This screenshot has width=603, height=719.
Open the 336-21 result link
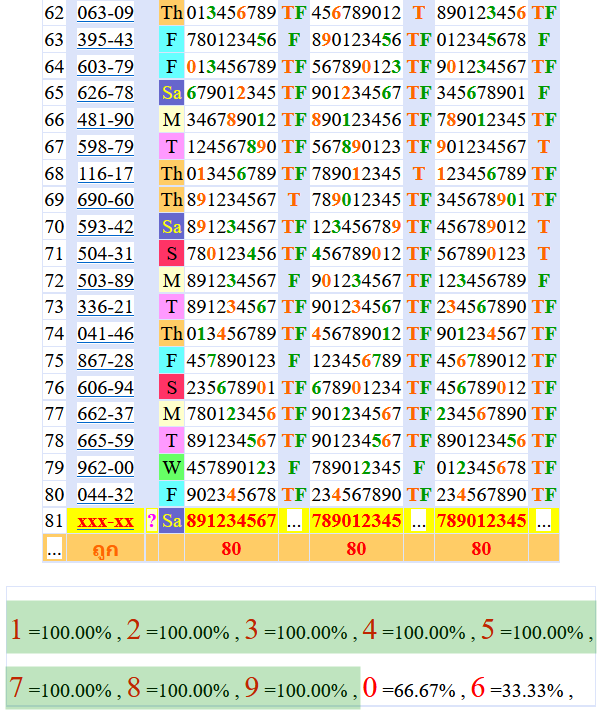click(105, 307)
